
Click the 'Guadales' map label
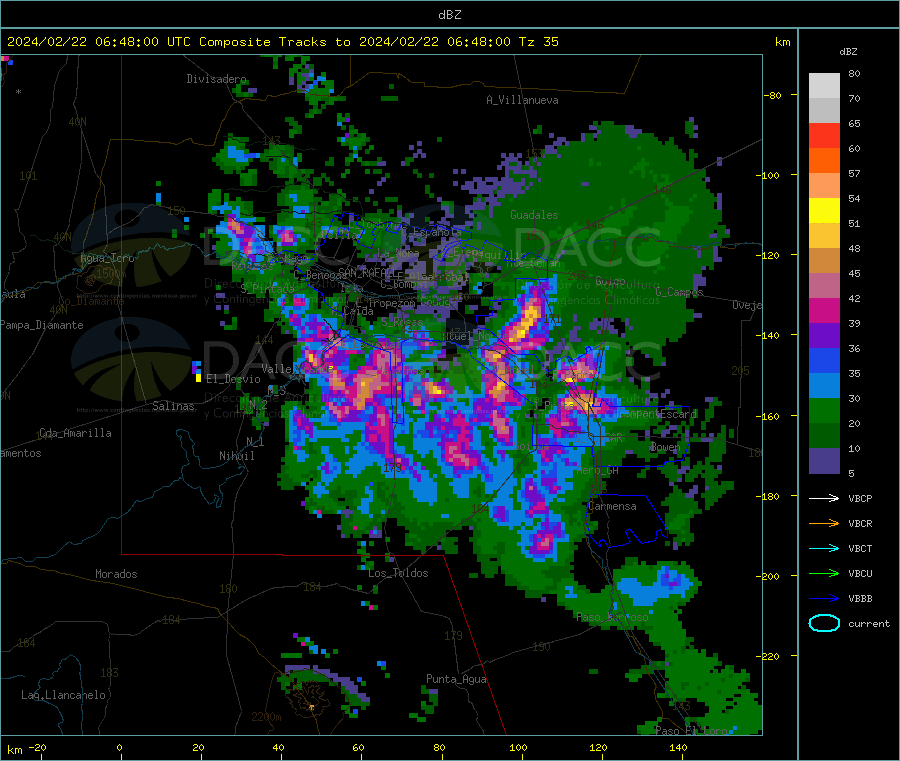[534, 215]
